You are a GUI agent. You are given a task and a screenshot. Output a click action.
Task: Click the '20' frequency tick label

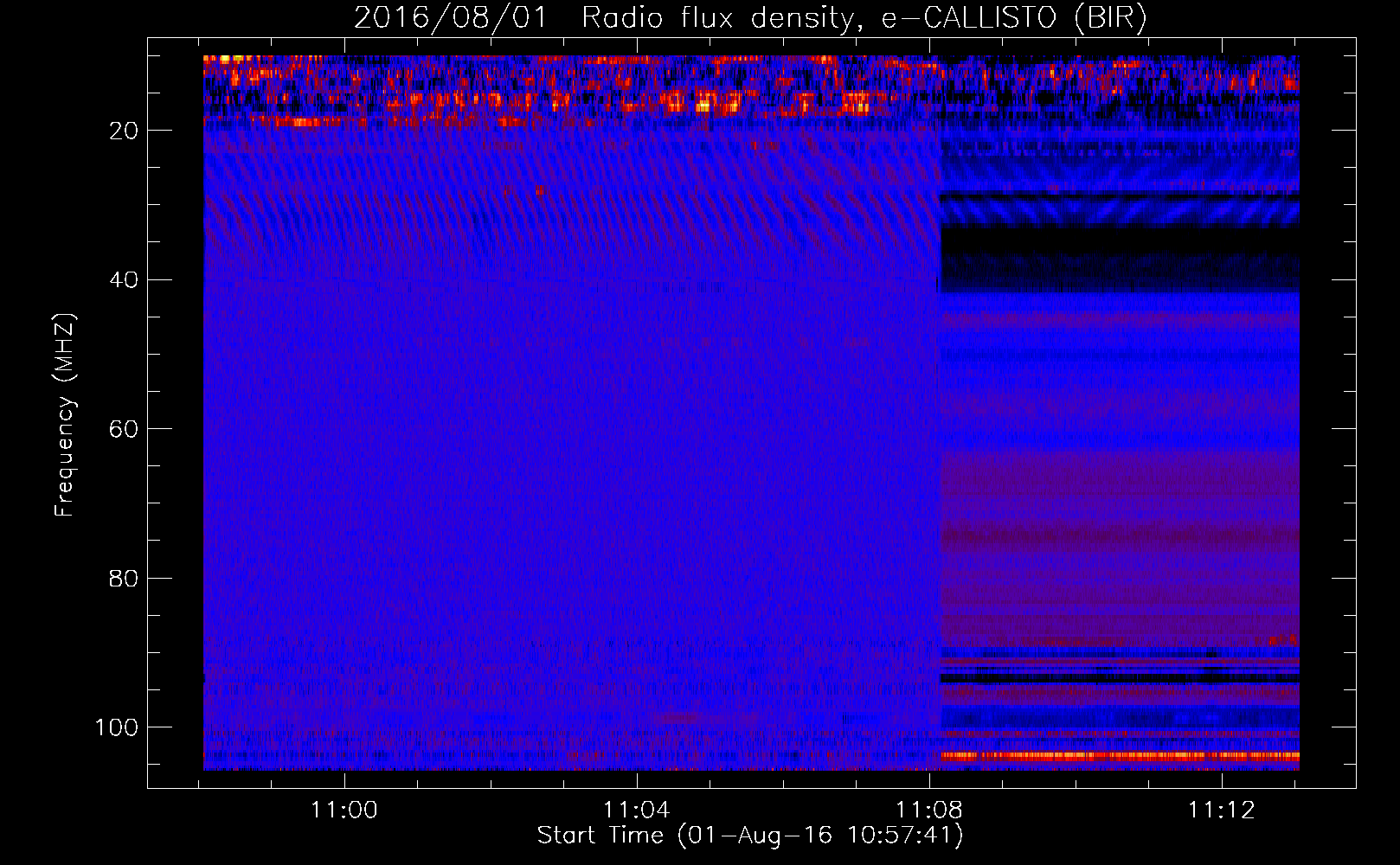[124, 131]
